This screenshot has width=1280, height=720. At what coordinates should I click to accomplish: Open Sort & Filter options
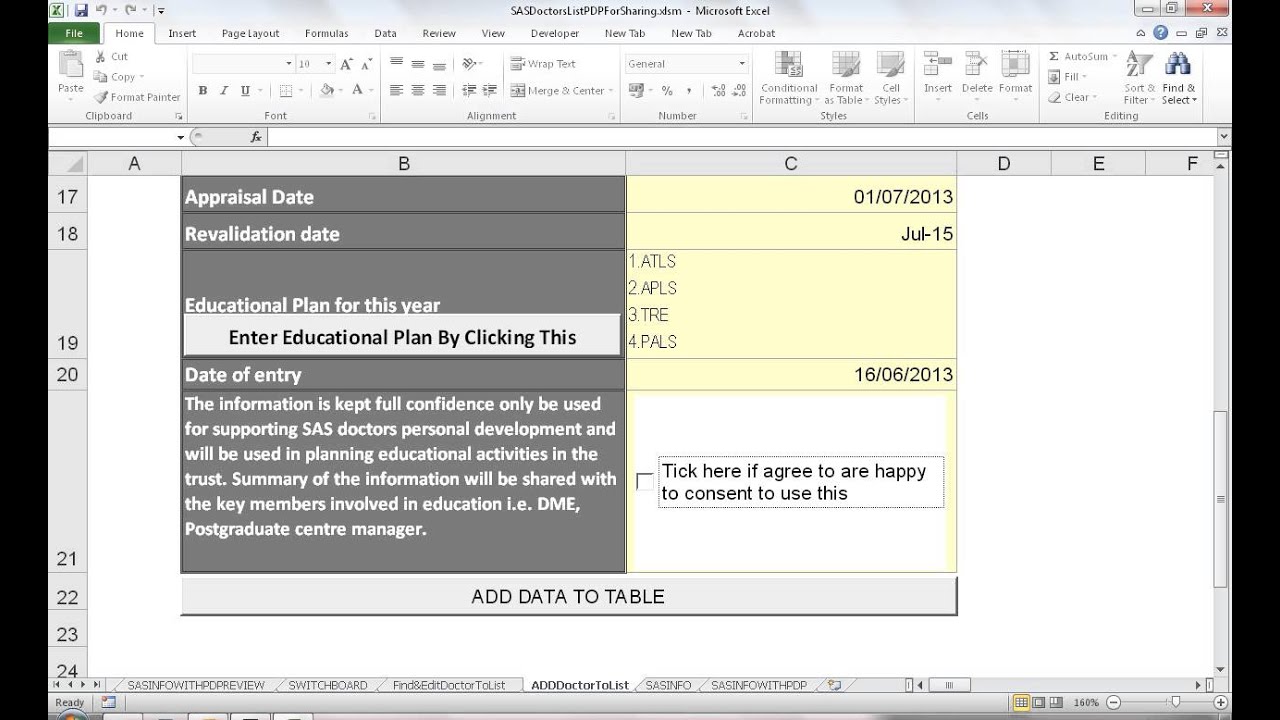[1139, 78]
